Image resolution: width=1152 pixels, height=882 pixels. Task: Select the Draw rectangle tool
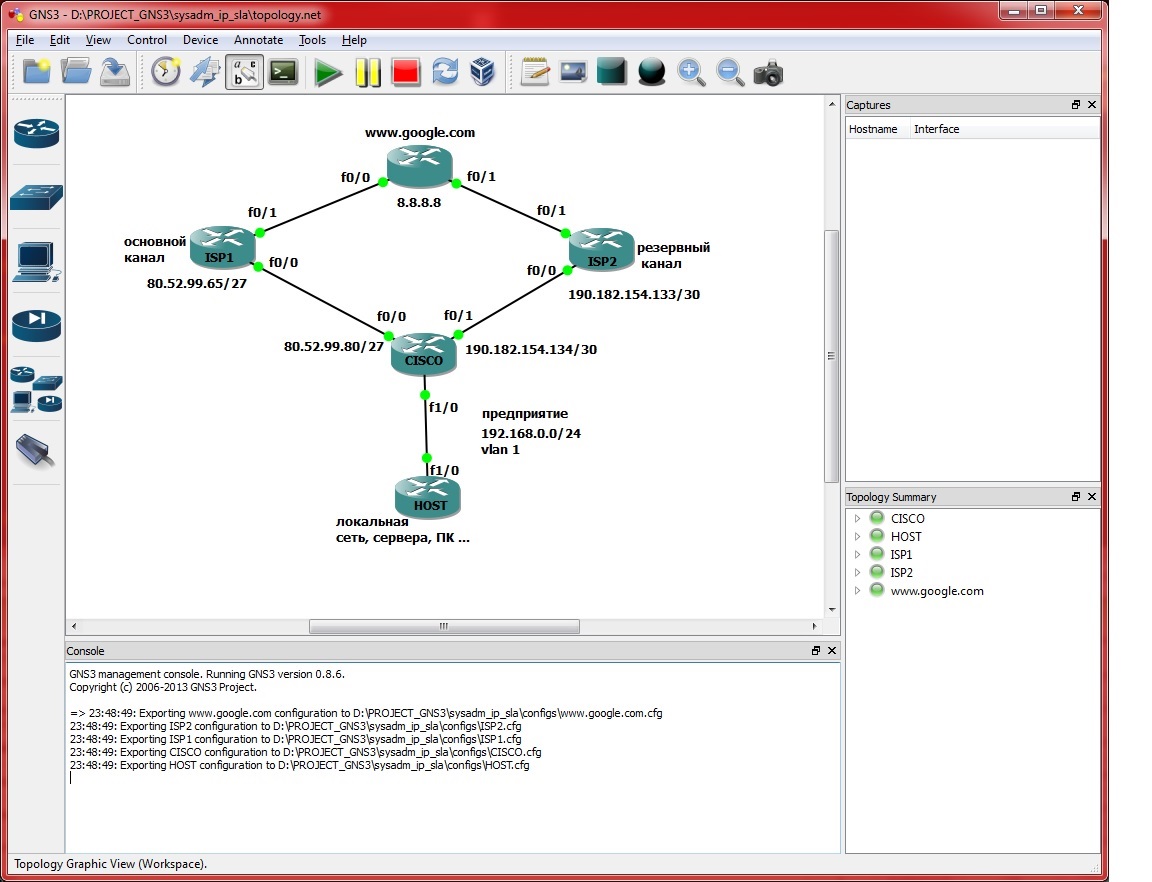pos(611,72)
